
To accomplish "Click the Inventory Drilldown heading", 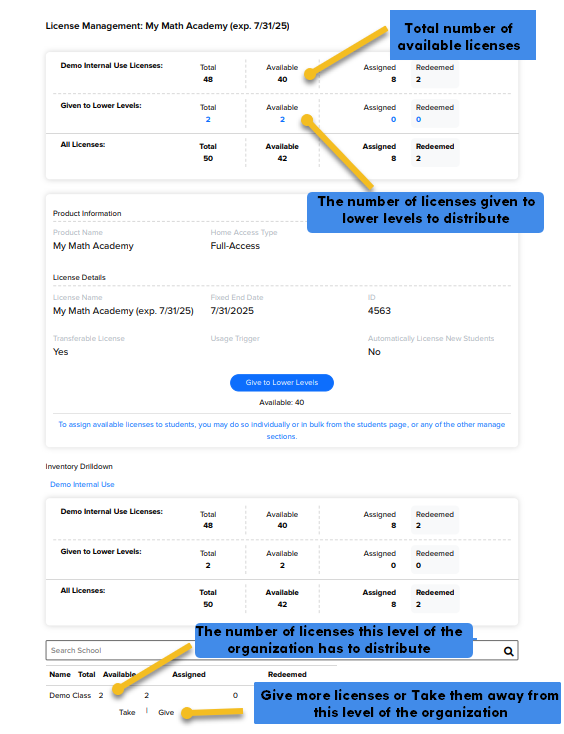I will point(79,466).
